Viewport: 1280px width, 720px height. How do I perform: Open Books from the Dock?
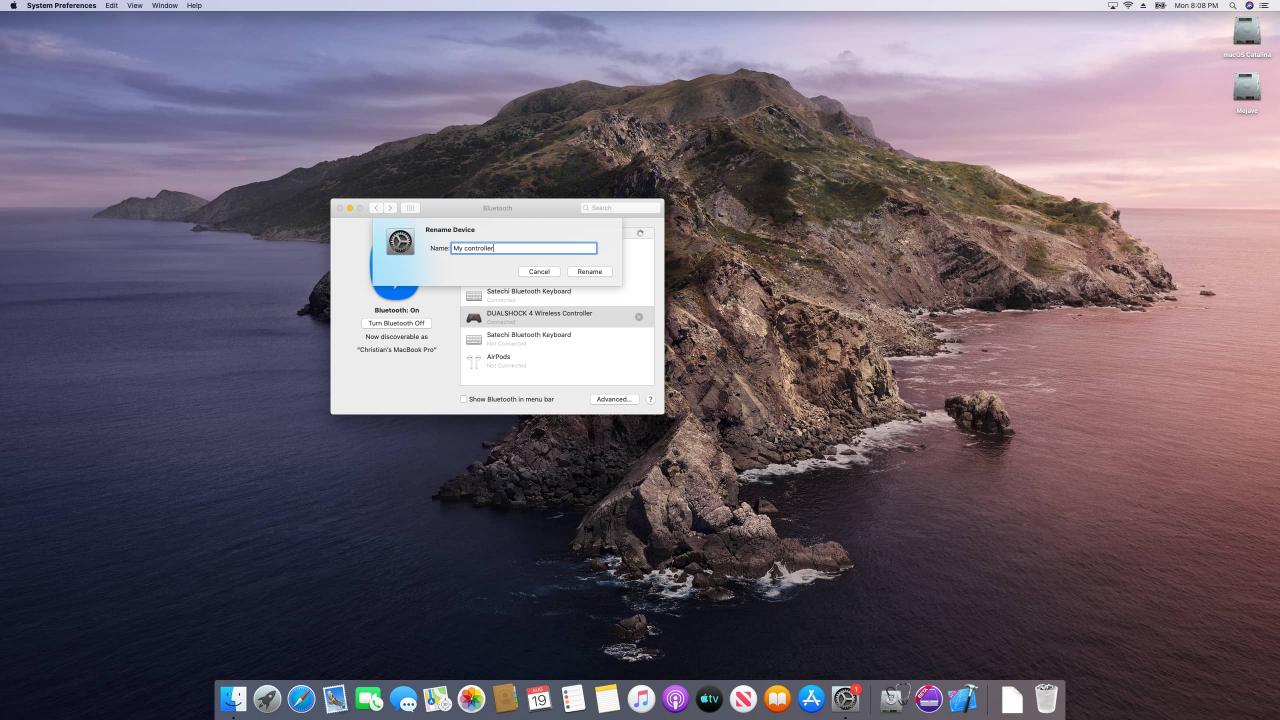tap(777, 698)
